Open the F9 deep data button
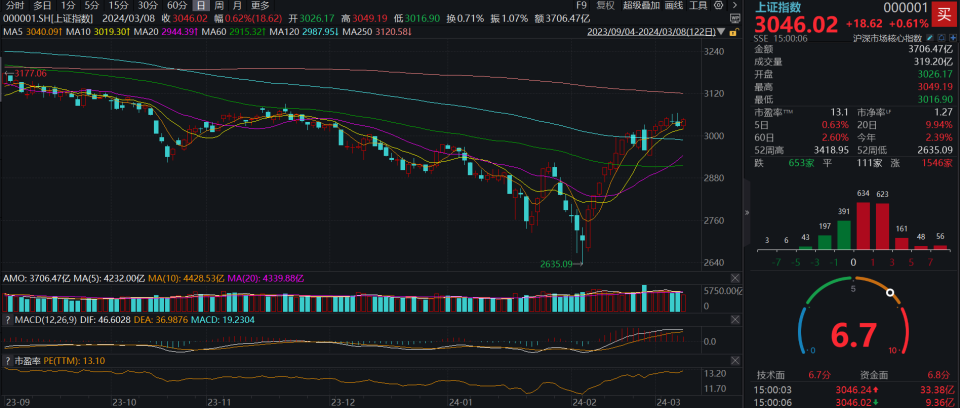This screenshot has height=408, width=960. click(x=582, y=5)
